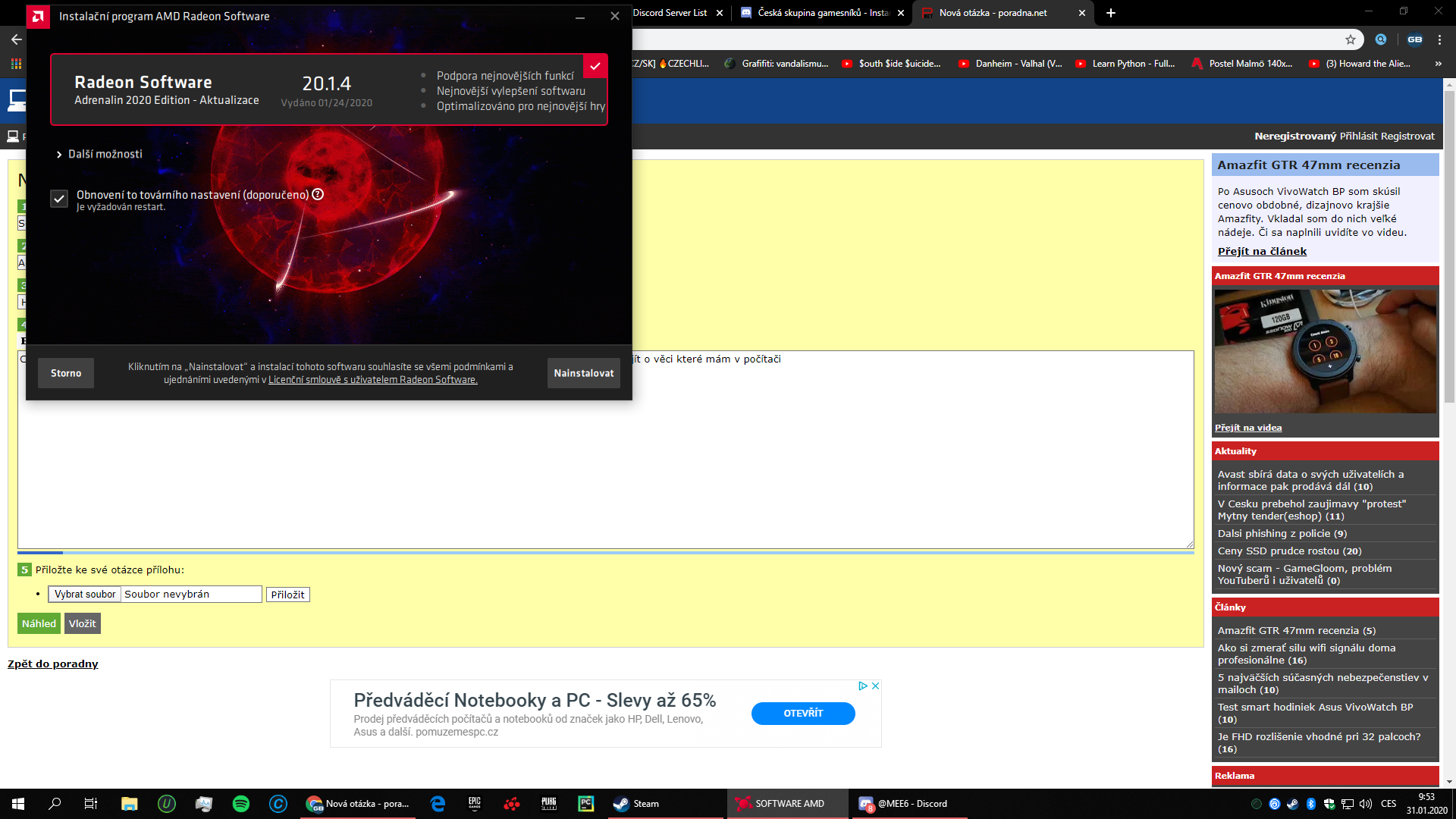
Task: Click the Storno button
Action: 66,373
